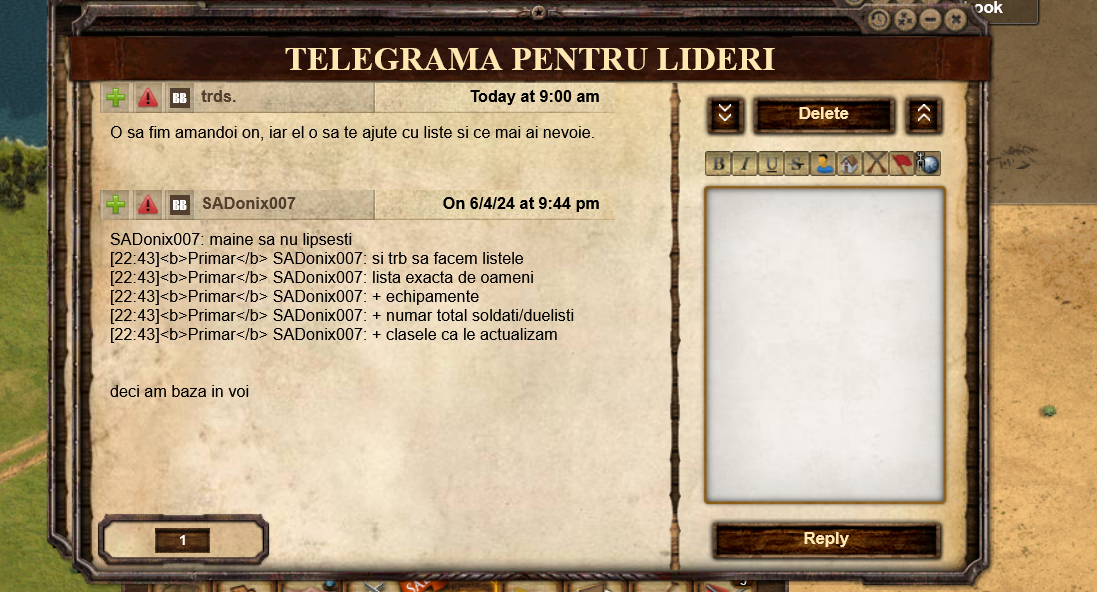Screen dimensions: 1097x592
Task: Apply underline BBCode formatting
Action: [x=771, y=164]
